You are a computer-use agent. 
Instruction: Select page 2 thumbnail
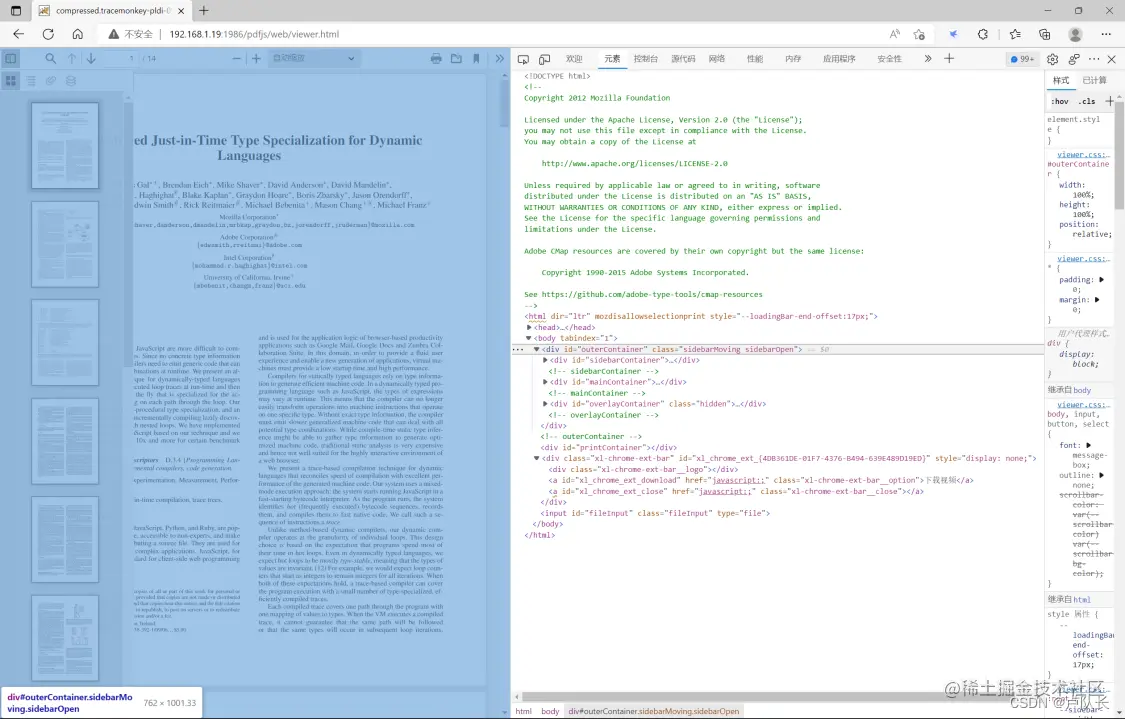[65, 244]
